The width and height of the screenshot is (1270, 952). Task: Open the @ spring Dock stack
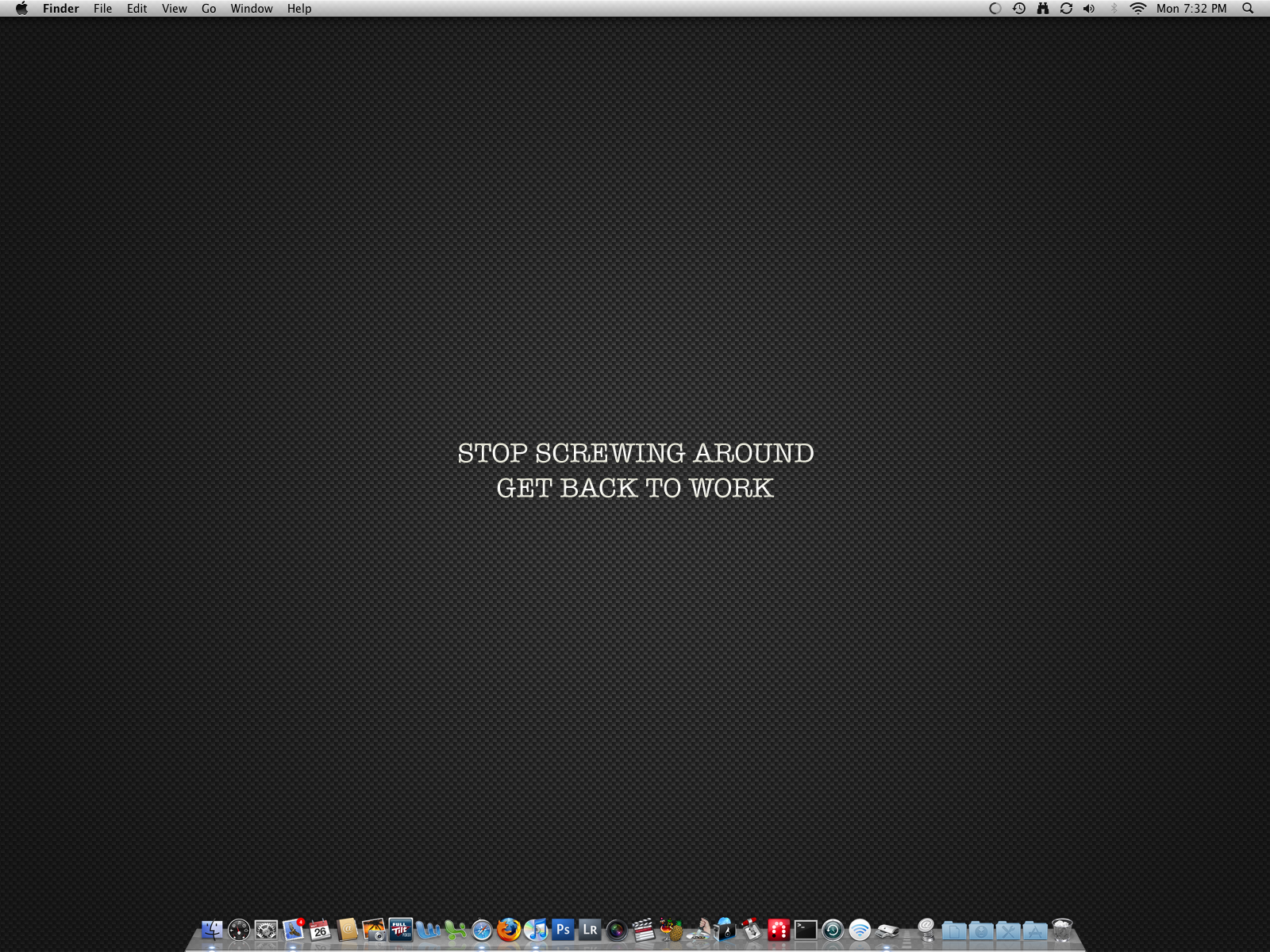click(x=926, y=930)
